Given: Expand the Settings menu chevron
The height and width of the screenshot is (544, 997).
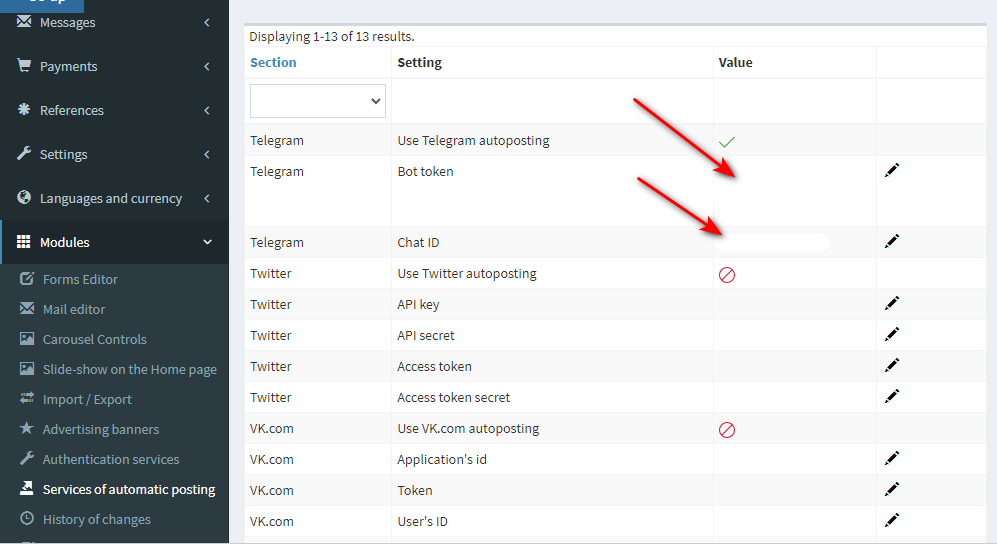Looking at the screenshot, I should (207, 154).
